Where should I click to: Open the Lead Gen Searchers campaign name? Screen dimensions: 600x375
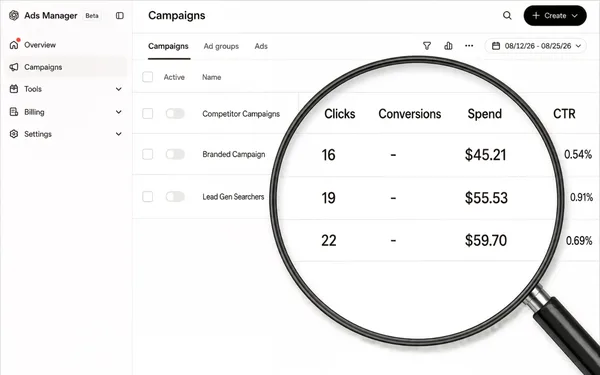233,197
